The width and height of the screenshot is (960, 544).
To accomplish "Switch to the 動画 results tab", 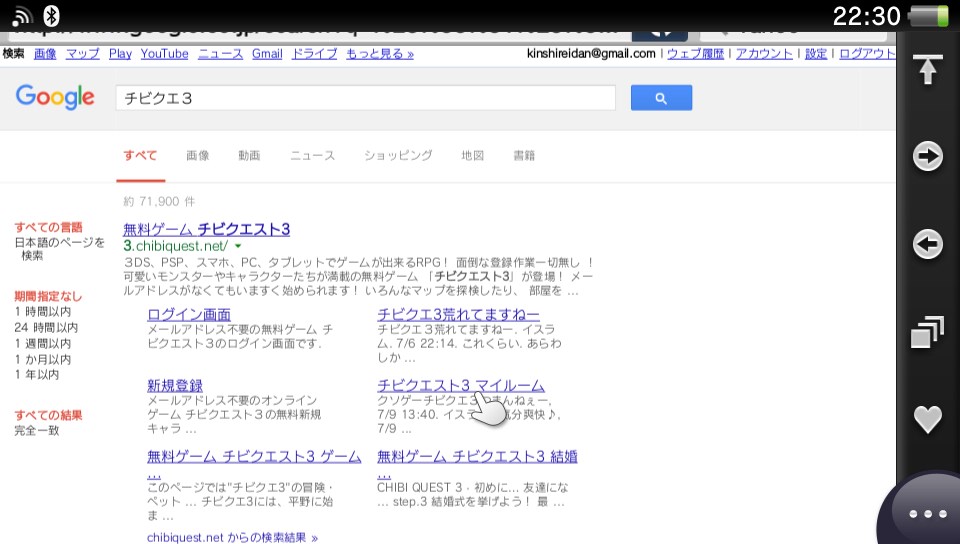I will [x=249, y=155].
